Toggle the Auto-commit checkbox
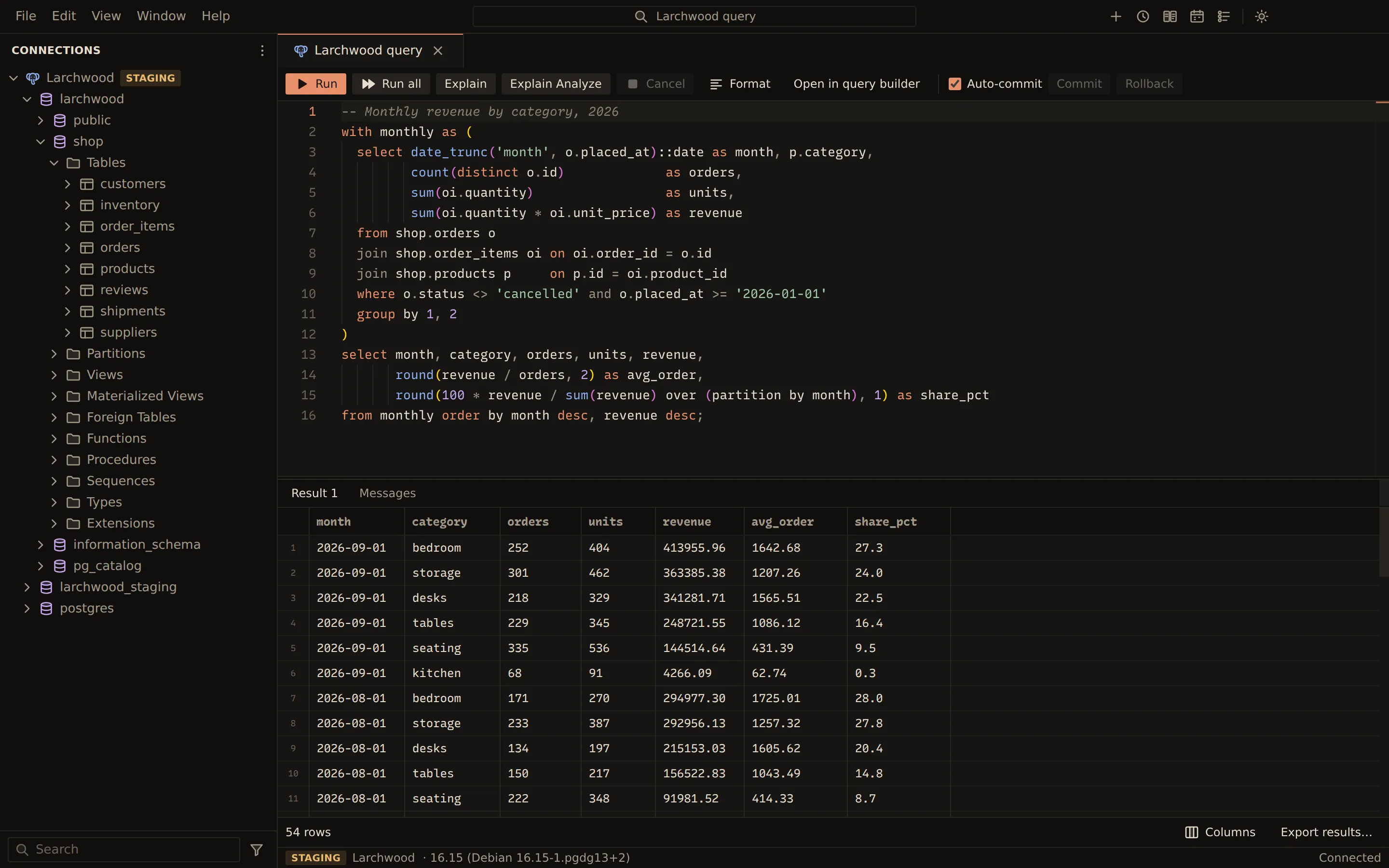The width and height of the screenshot is (1389, 868). (x=954, y=84)
